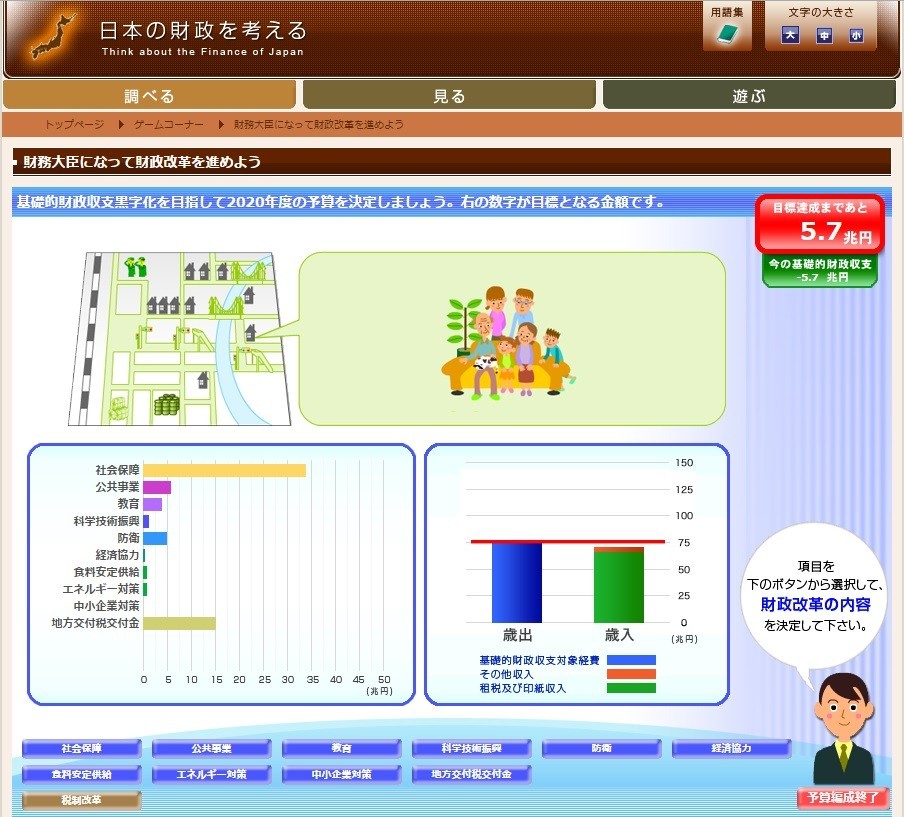Click the finance minister character
904x817 pixels.
pos(842,729)
